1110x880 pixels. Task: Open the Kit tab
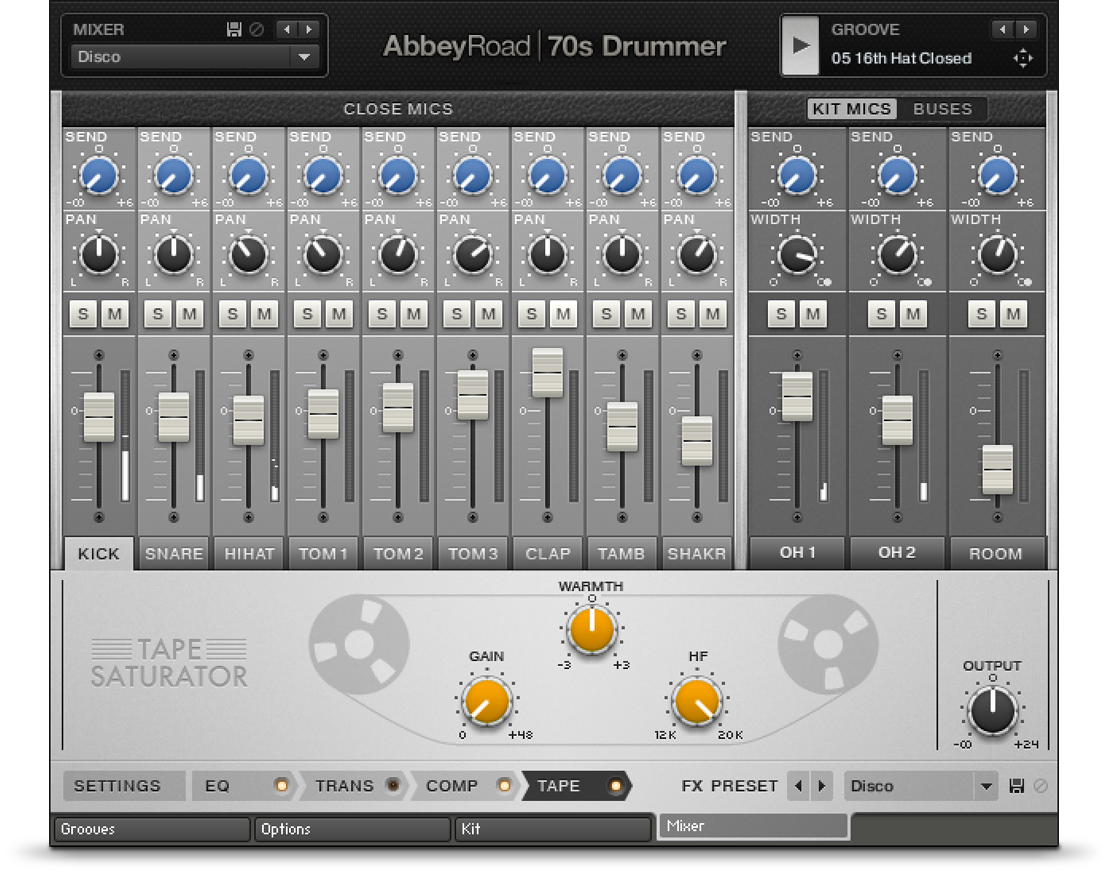coord(553,829)
